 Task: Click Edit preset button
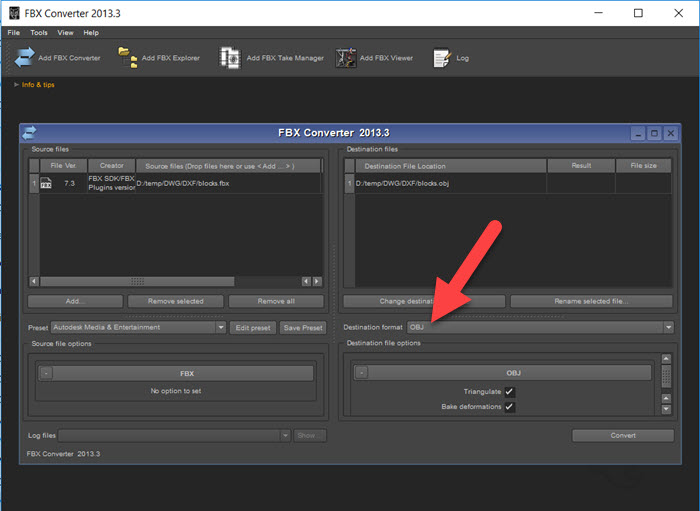(x=253, y=328)
